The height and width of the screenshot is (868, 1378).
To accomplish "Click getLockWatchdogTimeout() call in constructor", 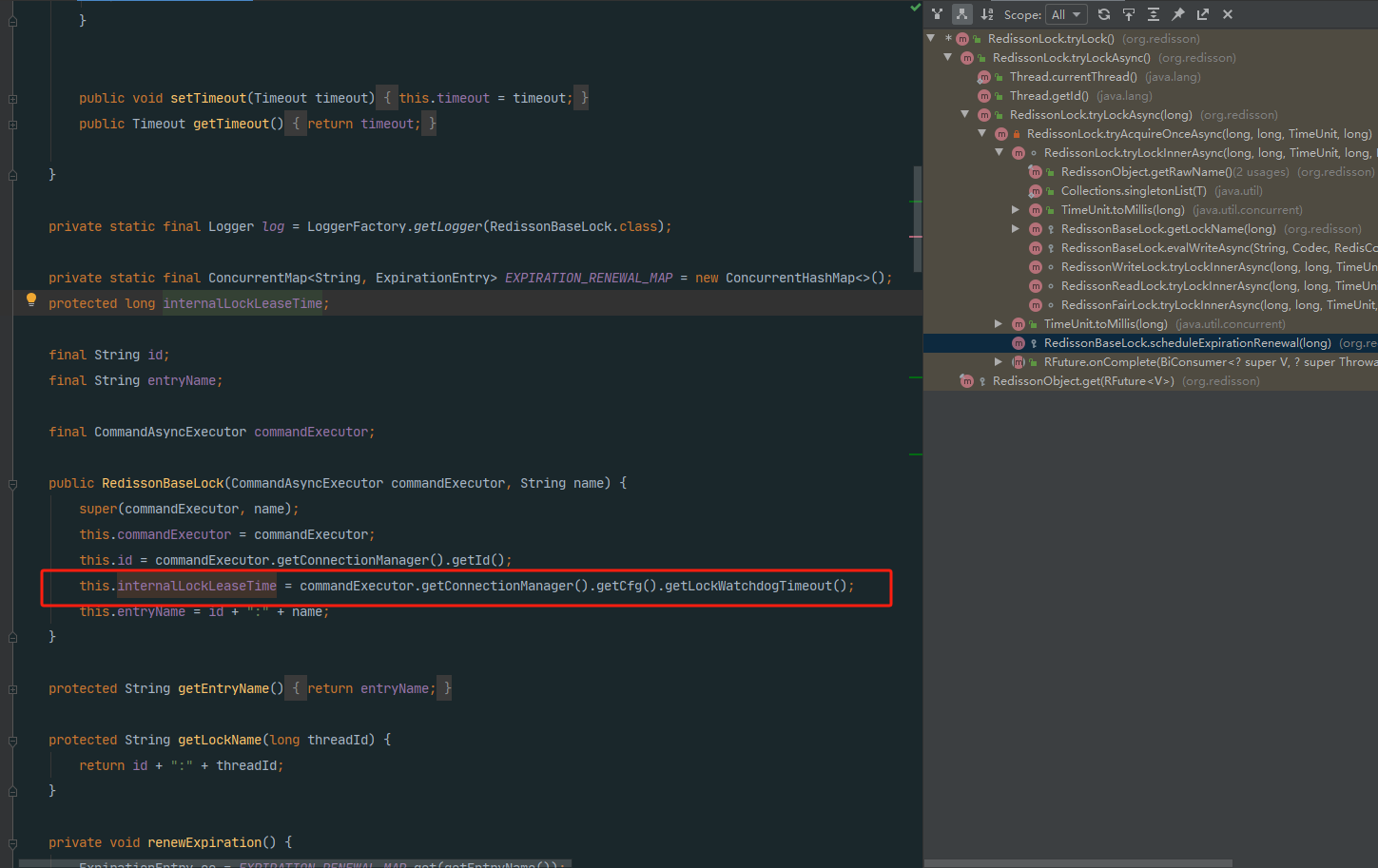I will [x=756, y=586].
